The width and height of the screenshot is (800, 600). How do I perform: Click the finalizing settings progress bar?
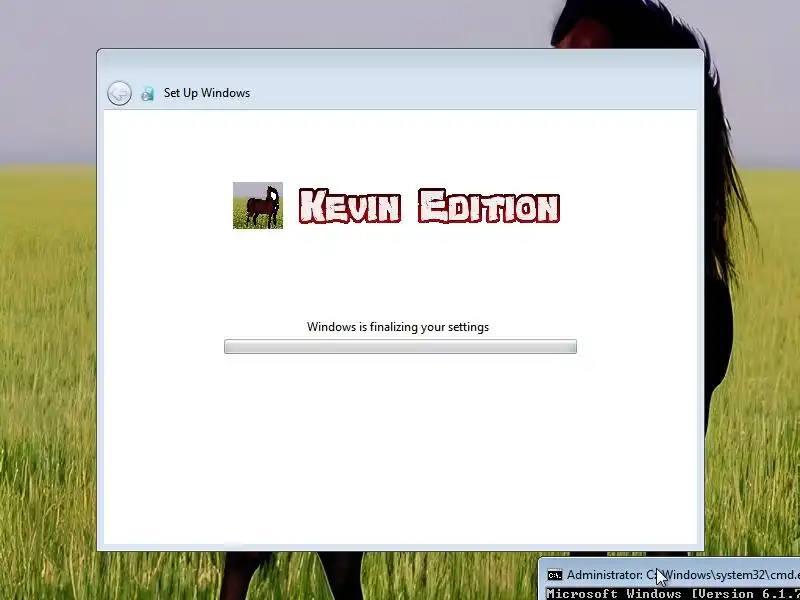coord(401,346)
